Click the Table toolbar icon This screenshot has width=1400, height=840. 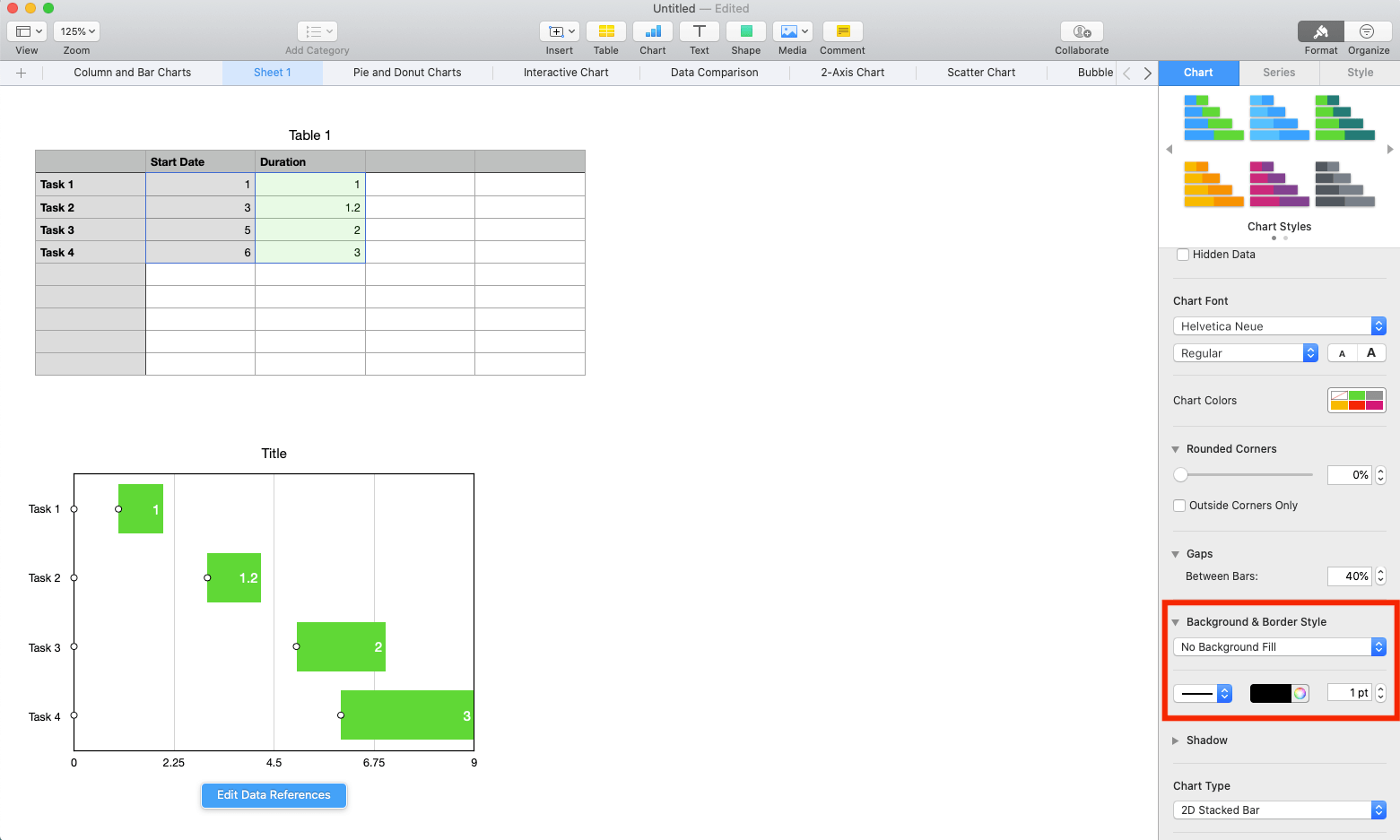tap(606, 32)
